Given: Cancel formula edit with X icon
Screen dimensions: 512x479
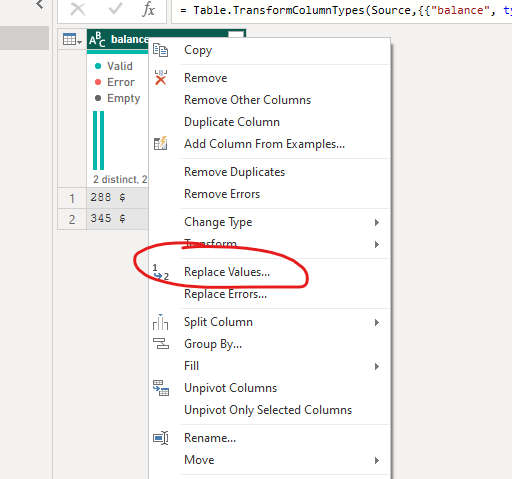Looking at the screenshot, I should tap(78, 10).
